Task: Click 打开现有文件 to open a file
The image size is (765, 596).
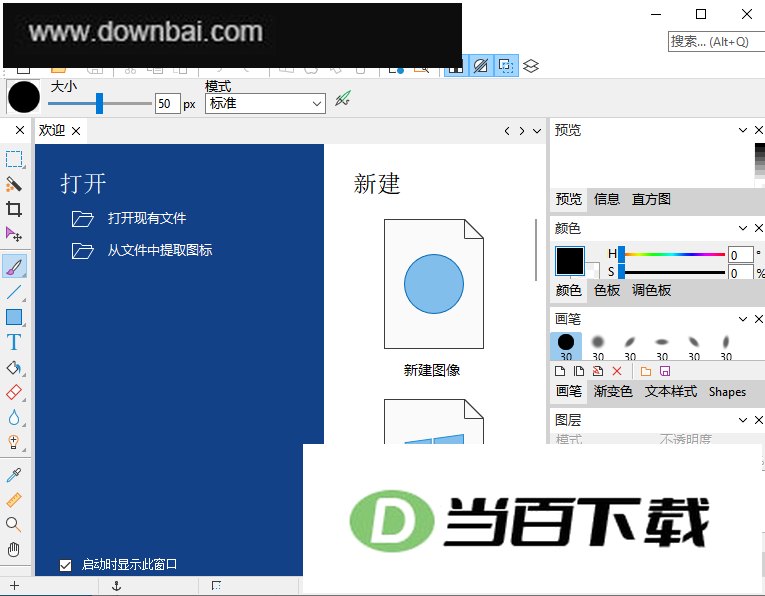Action: tap(146, 218)
